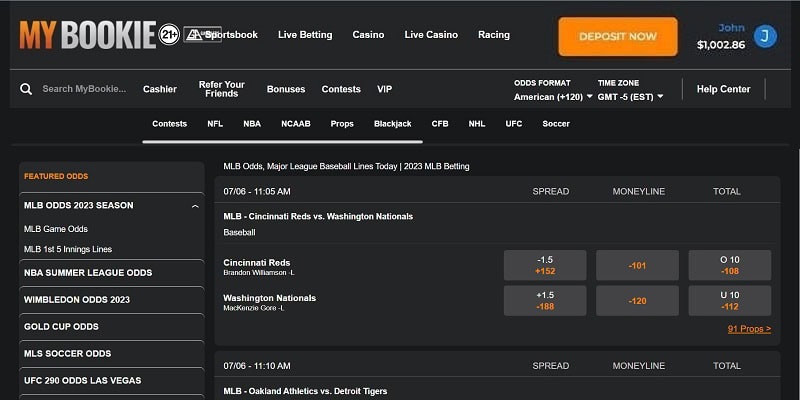Screen dimensions: 800x400
Task: Bet under 10 at -112
Action: (x=730, y=301)
